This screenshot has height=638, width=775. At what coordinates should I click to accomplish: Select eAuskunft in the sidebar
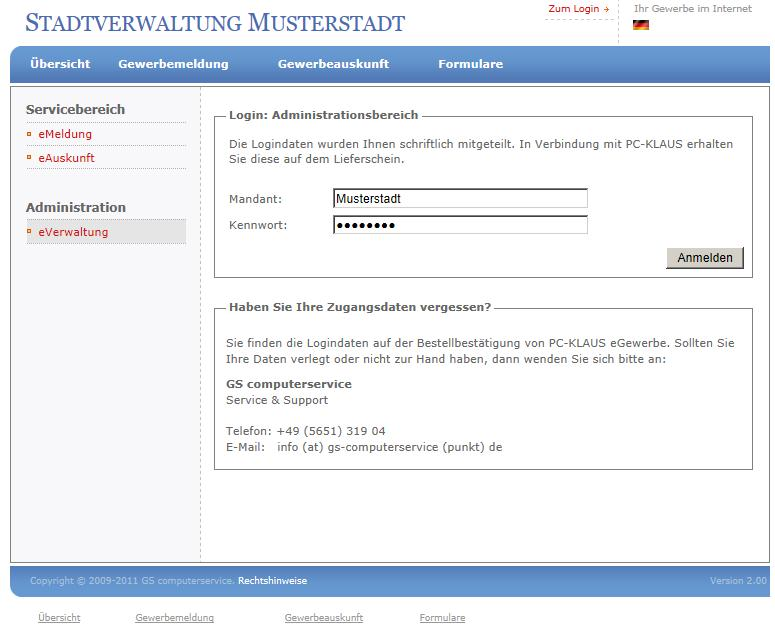click(x=66, y=158)
